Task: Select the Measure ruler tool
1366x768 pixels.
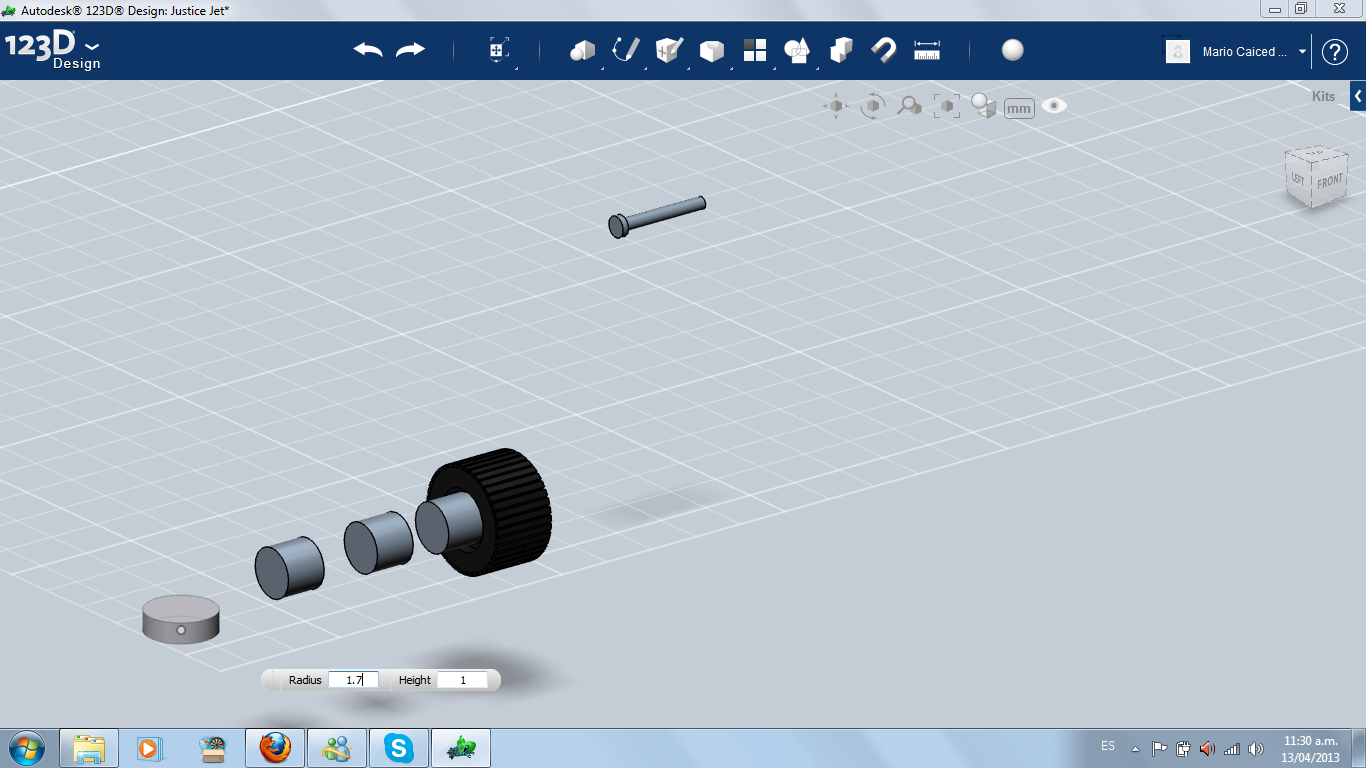Action: [927, 50]
